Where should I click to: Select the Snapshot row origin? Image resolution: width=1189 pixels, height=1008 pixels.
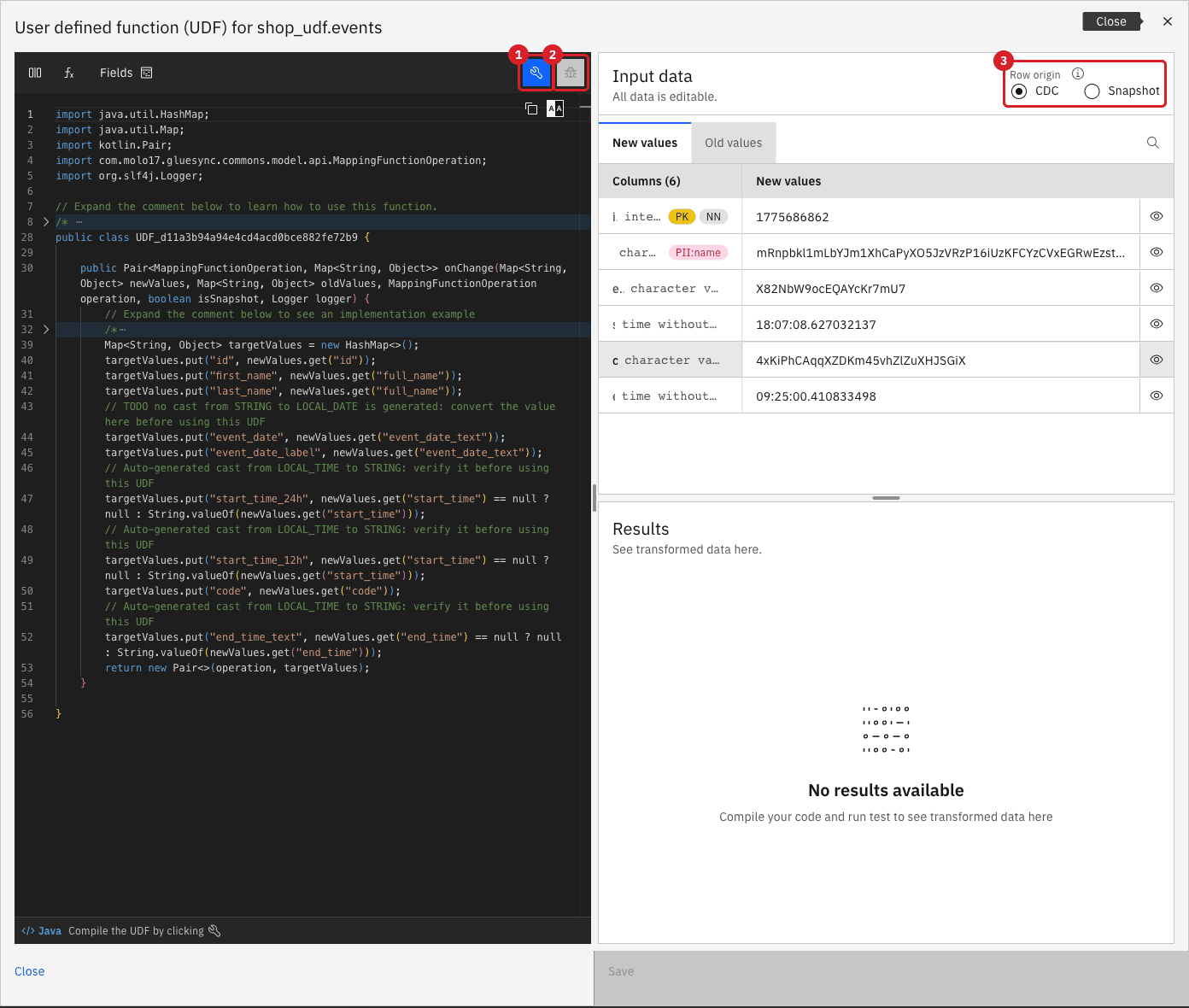pos(1092,91)
